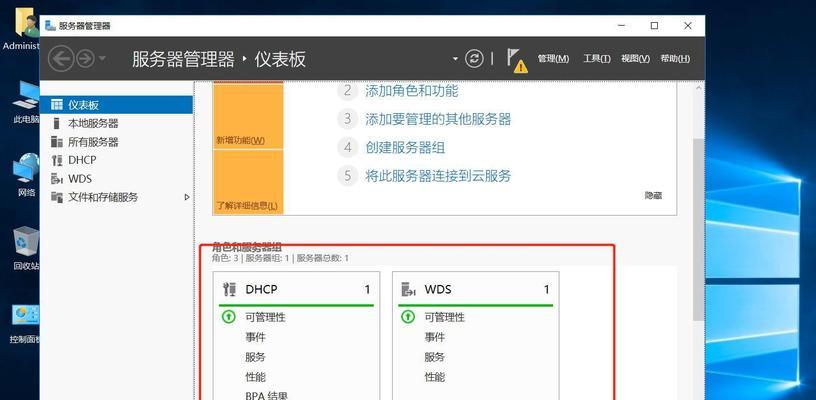The height and width of the screenshot is (400, 816).
Task: Click the 创建服务器组 link
Action: click(405, 147)
